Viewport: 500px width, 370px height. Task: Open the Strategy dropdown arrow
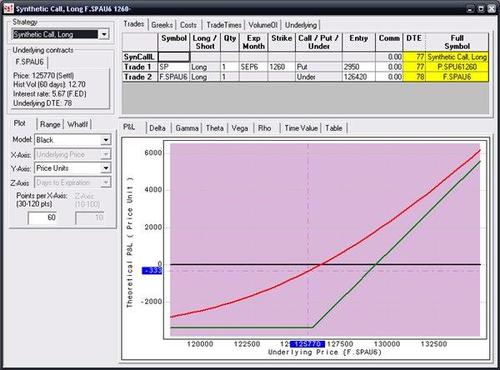click(104, 34)
